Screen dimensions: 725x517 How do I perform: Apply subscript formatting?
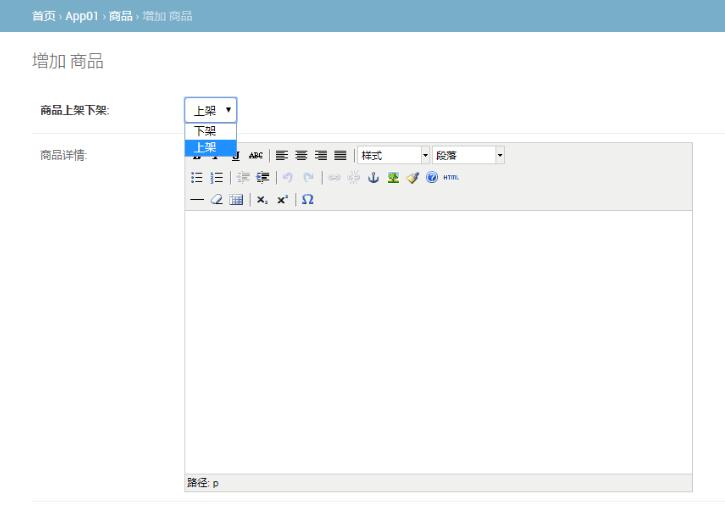tap(262, 200)
